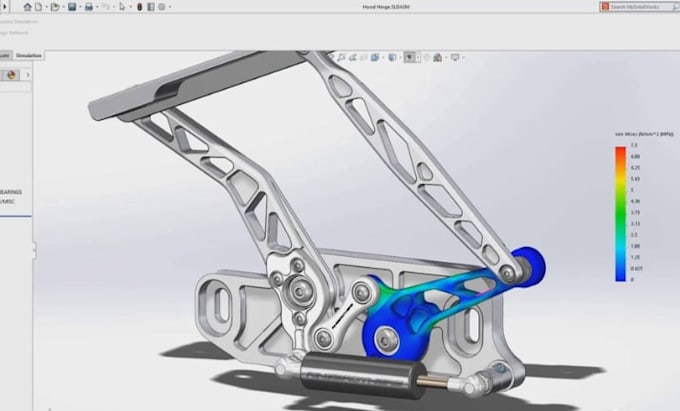The image size is (680, 411).
Task: Expand dropdown arrow next to Print icon
Action: [x=97, y=7]
